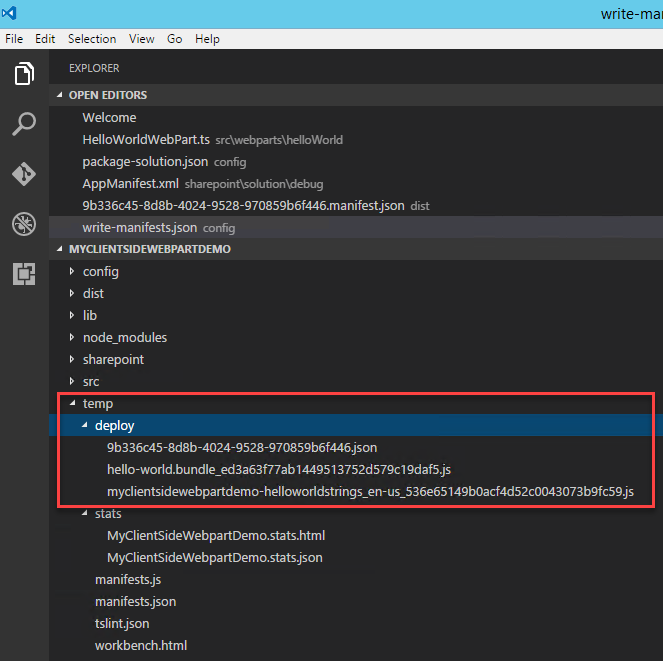Image resolution: width=663 pixels, height=661 pixels.
Task: Collapse the deploy folder
Action: [x=85, y=425]
